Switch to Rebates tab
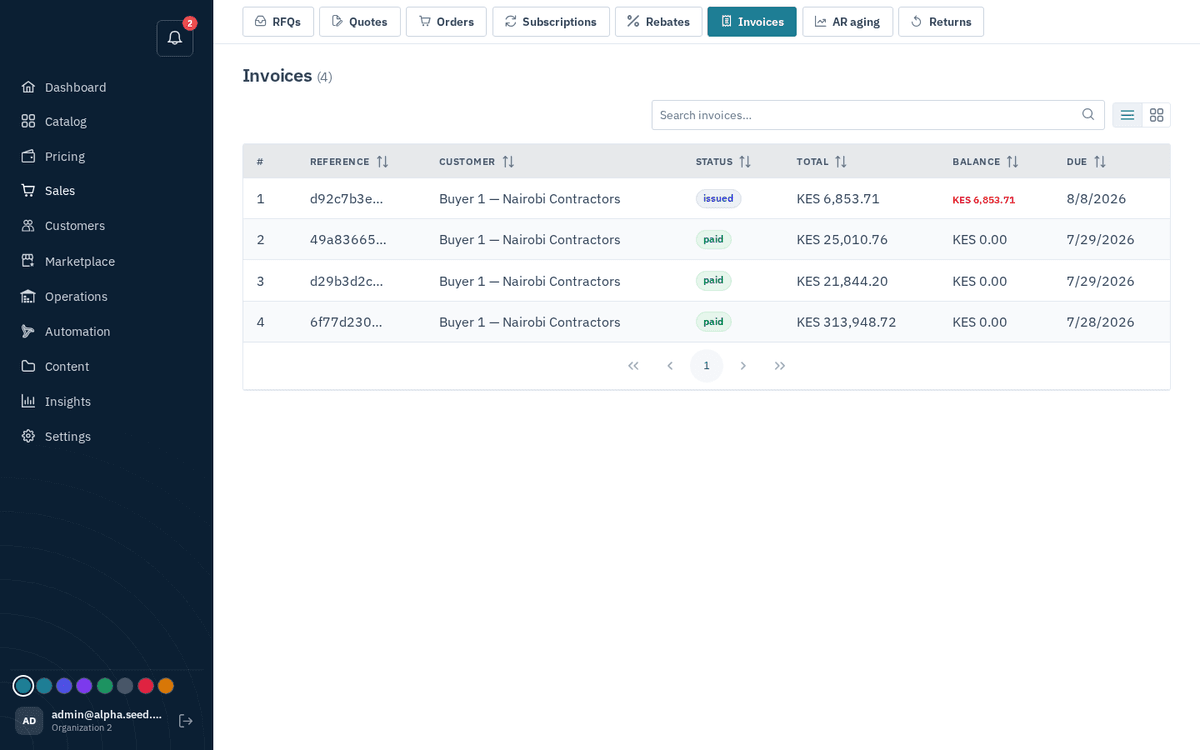 (659, 22)
